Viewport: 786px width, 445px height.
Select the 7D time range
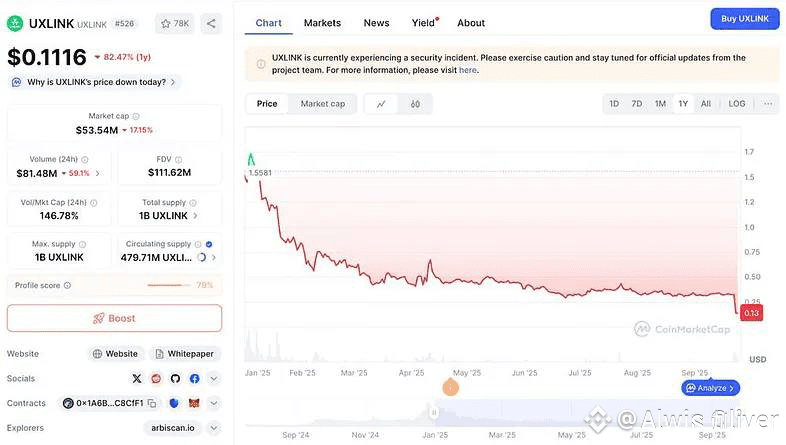637,104
